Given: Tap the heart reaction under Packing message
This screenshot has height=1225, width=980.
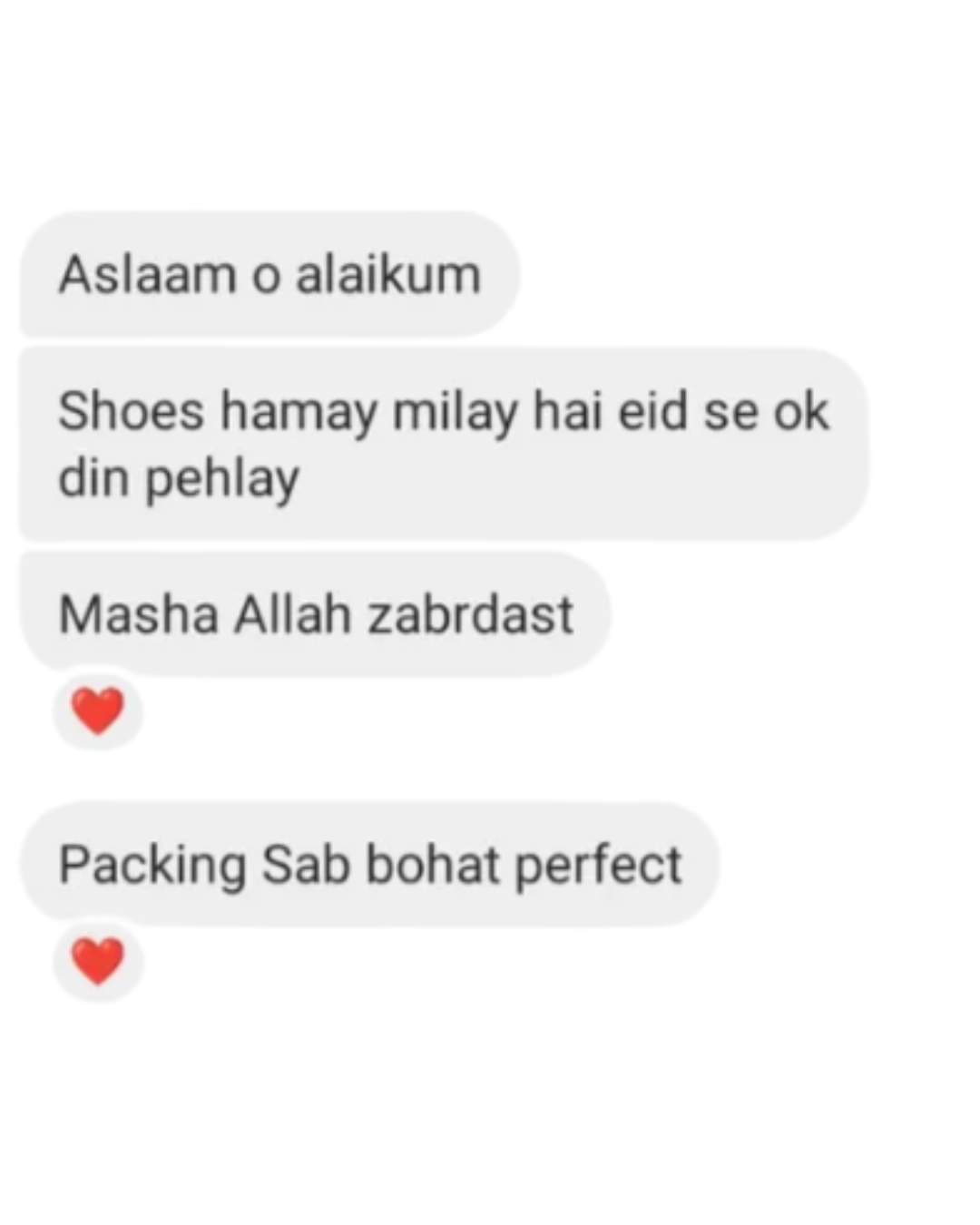Looking at the screenshot, I should (98, 962).
